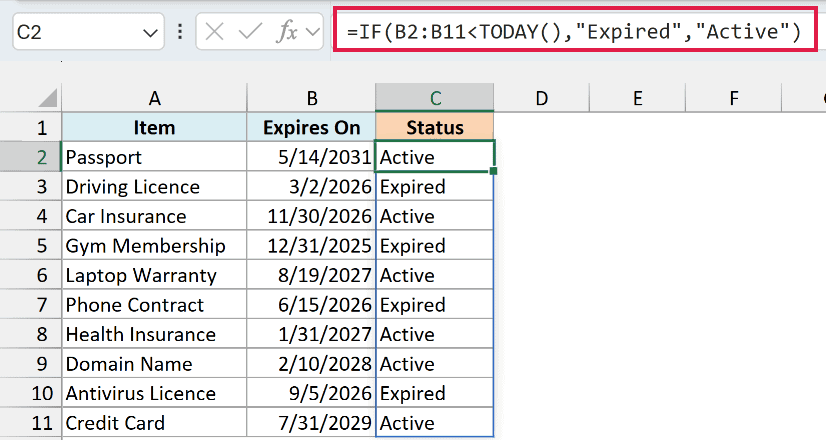Click the date cell 8/19/2027

tap(311, 275)
